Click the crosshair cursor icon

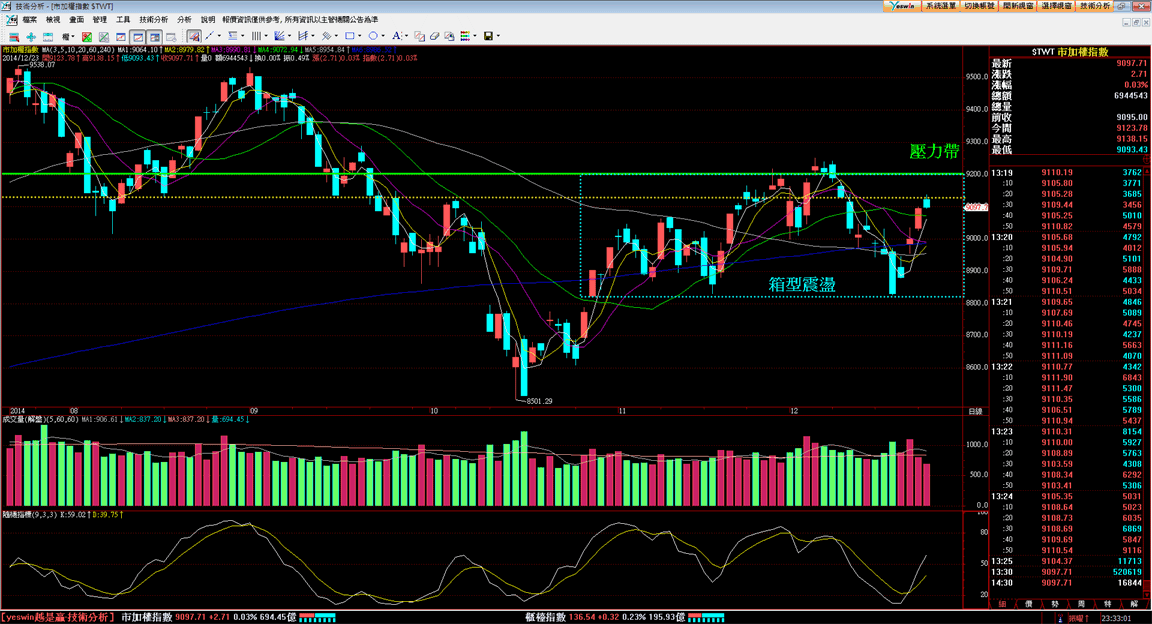point(31,36)
